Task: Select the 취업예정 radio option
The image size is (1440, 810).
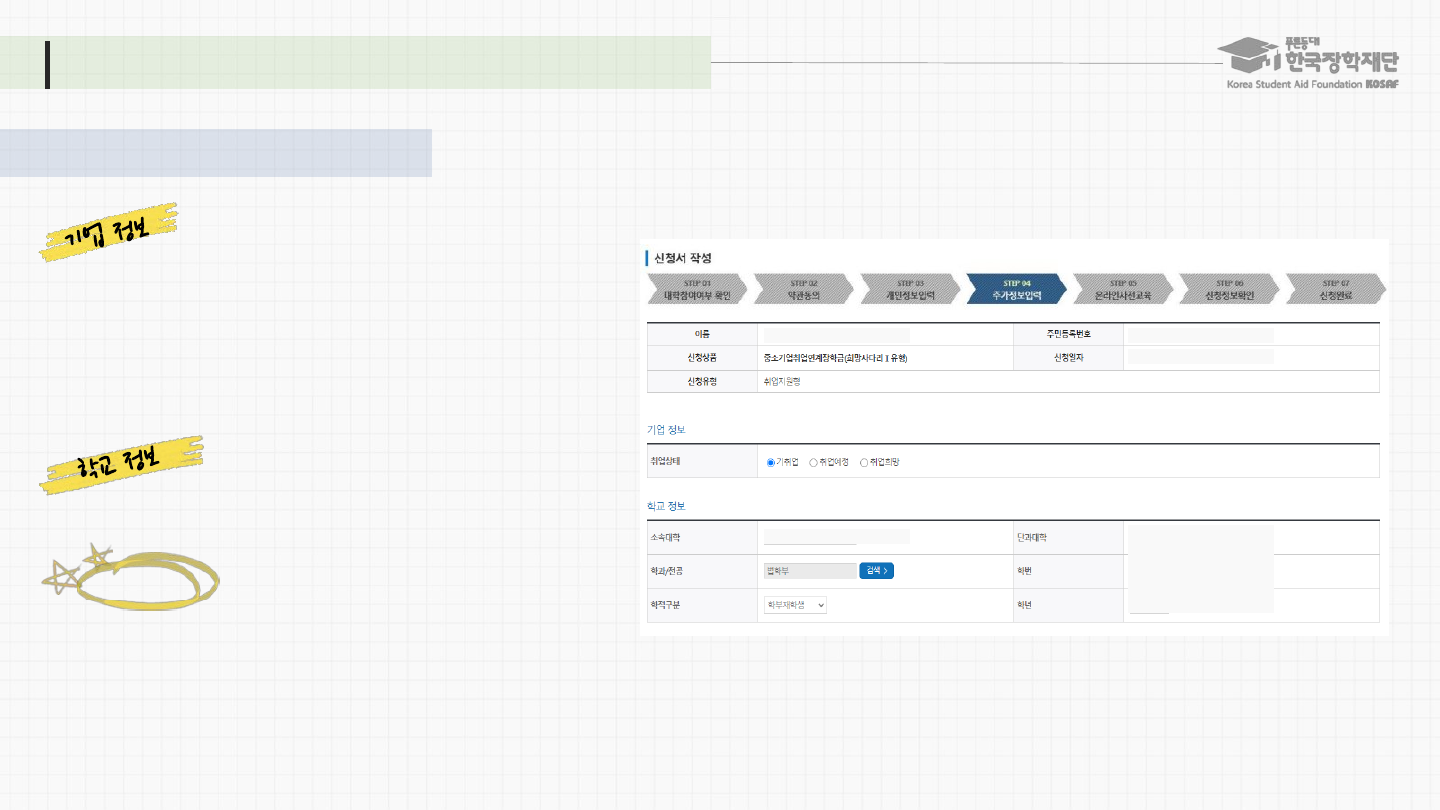Action: [814, 462]
